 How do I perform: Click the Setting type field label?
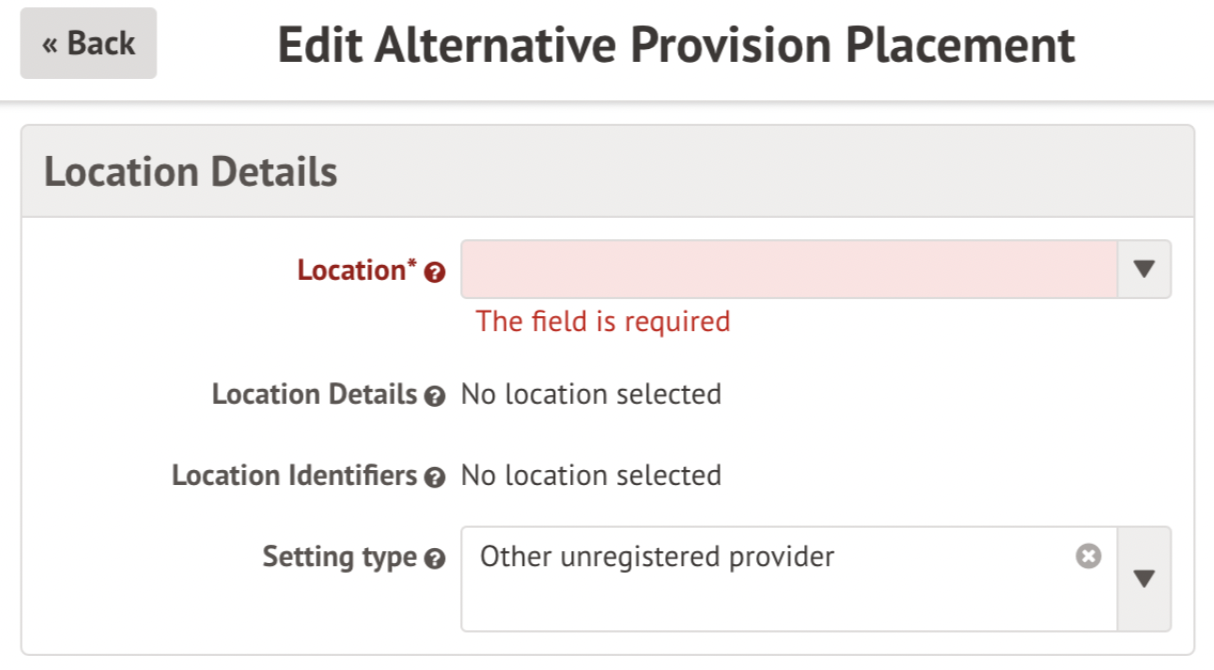coord(339,557)
